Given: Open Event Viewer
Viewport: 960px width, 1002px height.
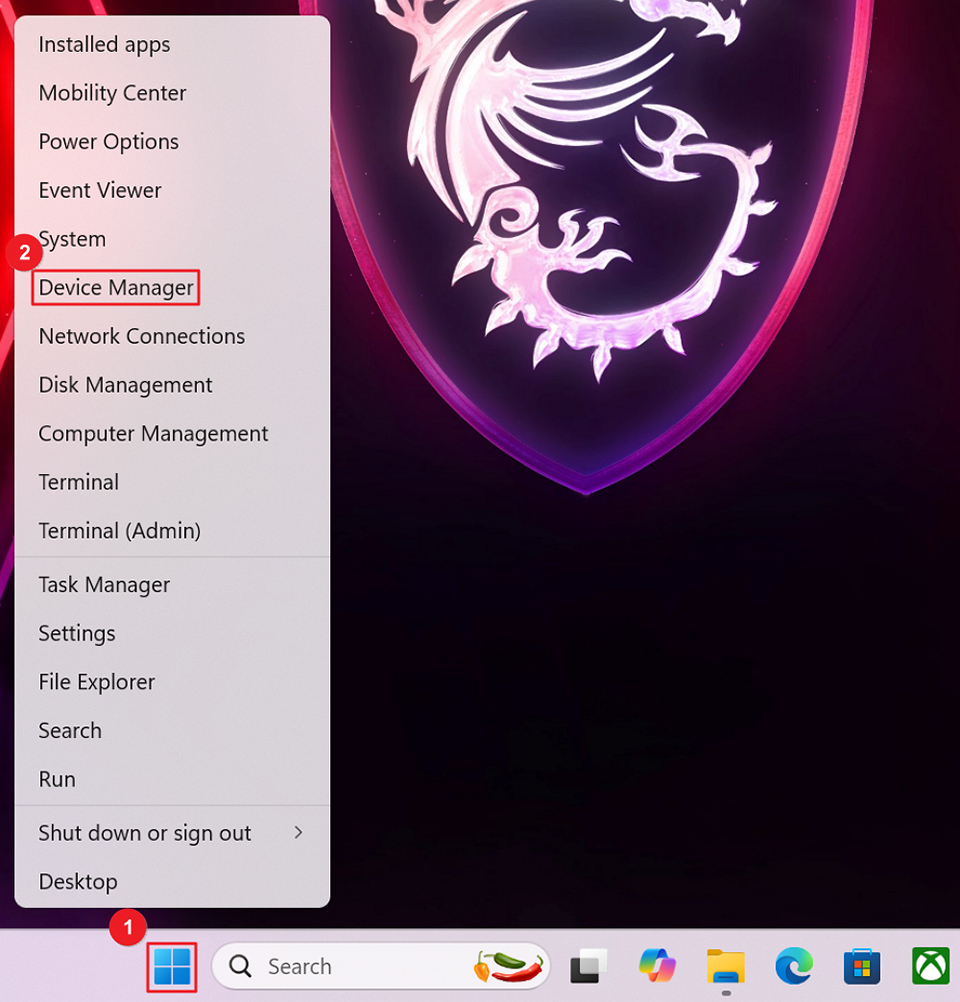Looking at the screenshot, I should pyautogui.click(x=172, y=190).
